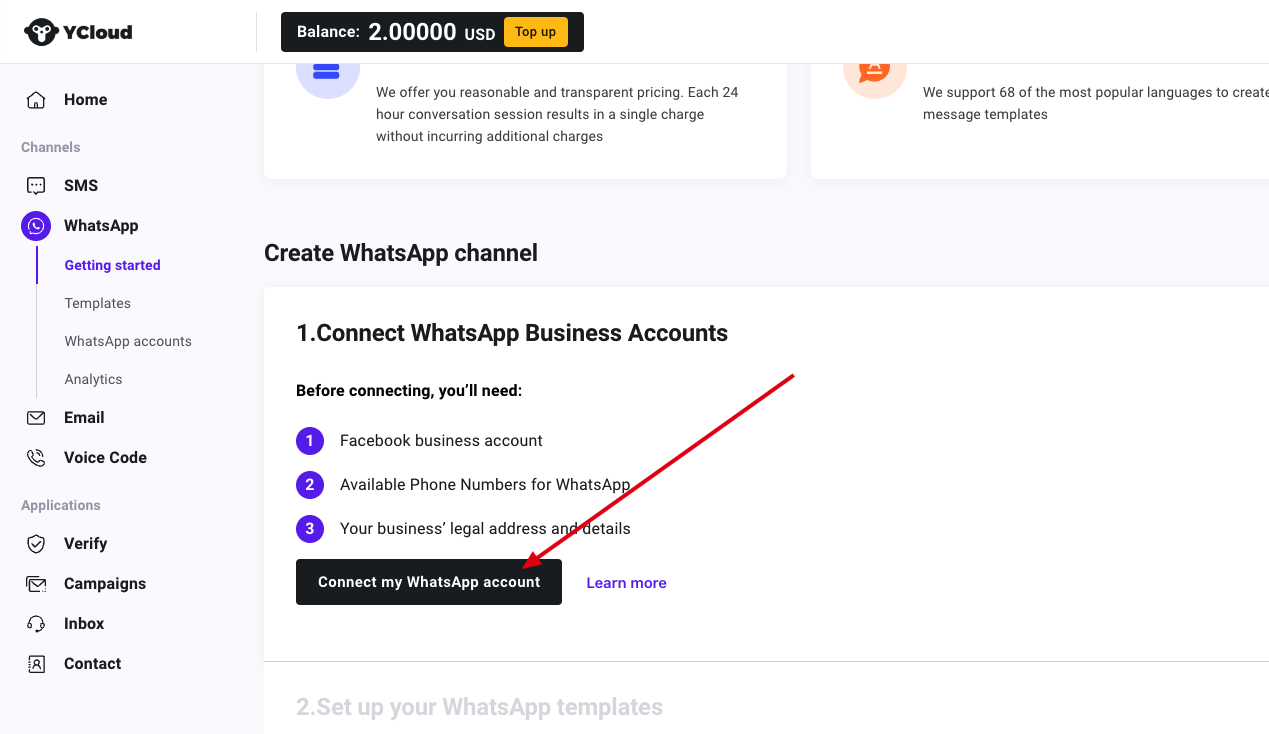Click 'Facebook business account' requirement text
Image resolution: width=1269 pixels, height=734 pixels.
click(x=441, y=441)
